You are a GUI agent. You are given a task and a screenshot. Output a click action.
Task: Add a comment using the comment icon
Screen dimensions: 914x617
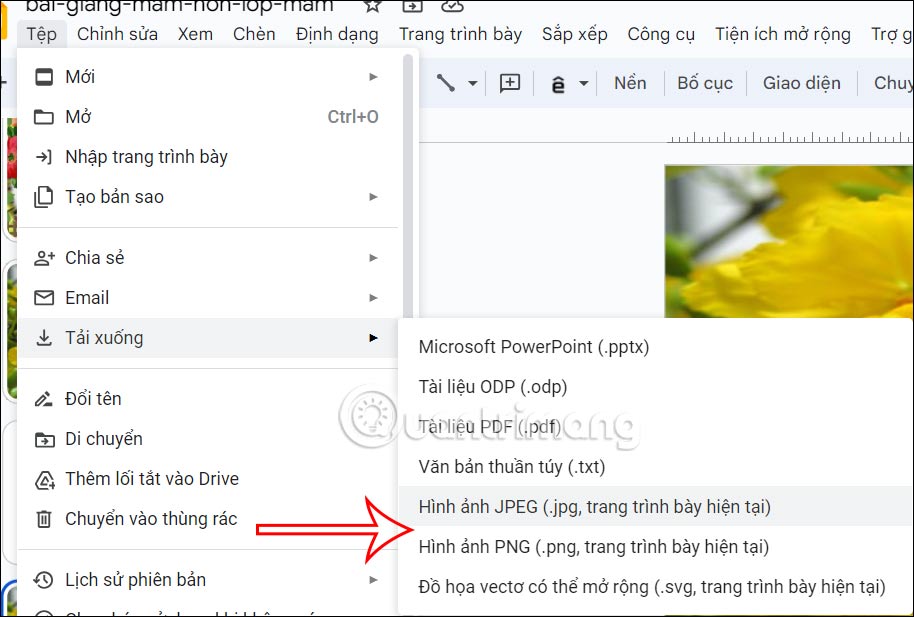click(510, 83)
